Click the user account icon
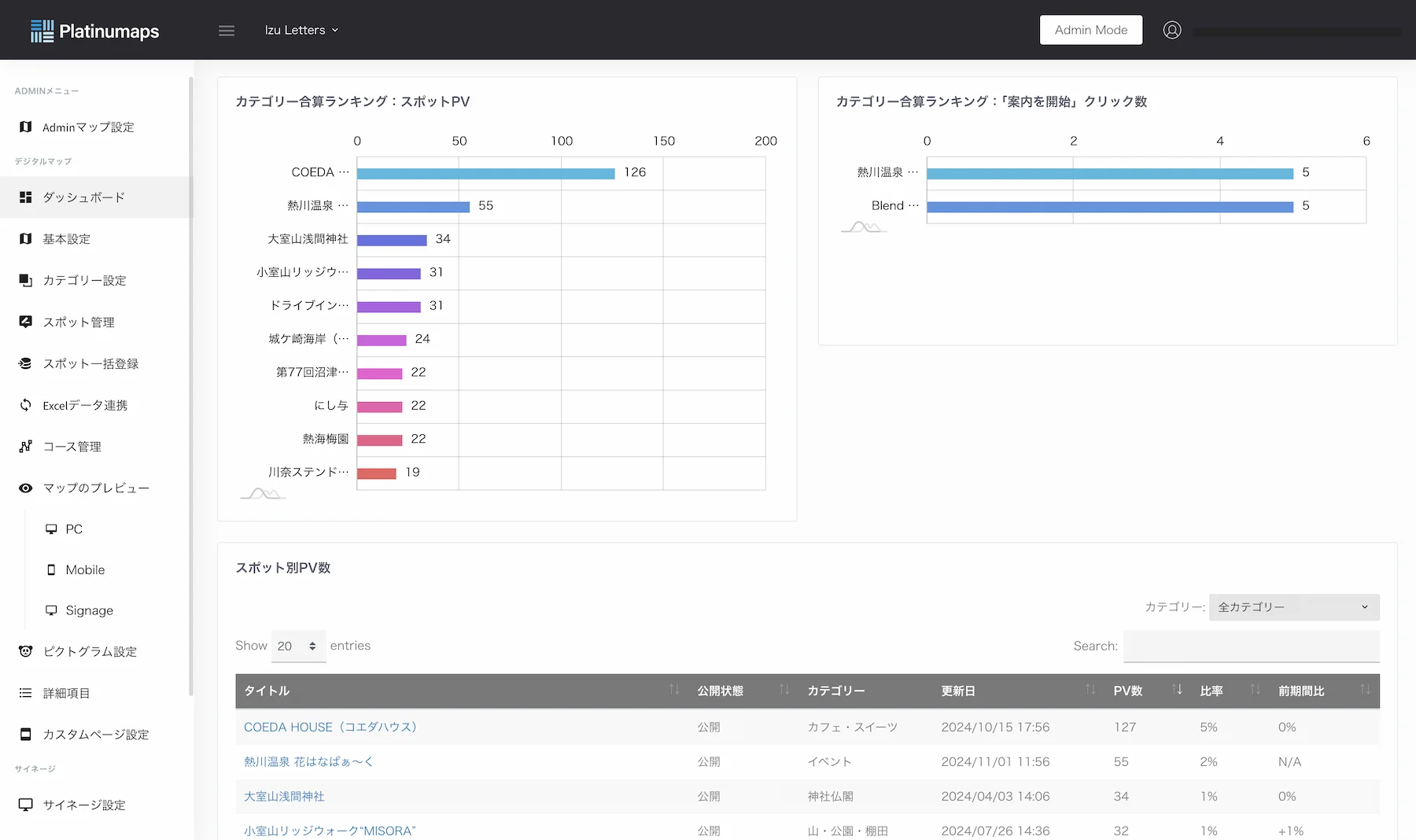The width and height of the screenshot is (1416, 840). (1172, 30)
